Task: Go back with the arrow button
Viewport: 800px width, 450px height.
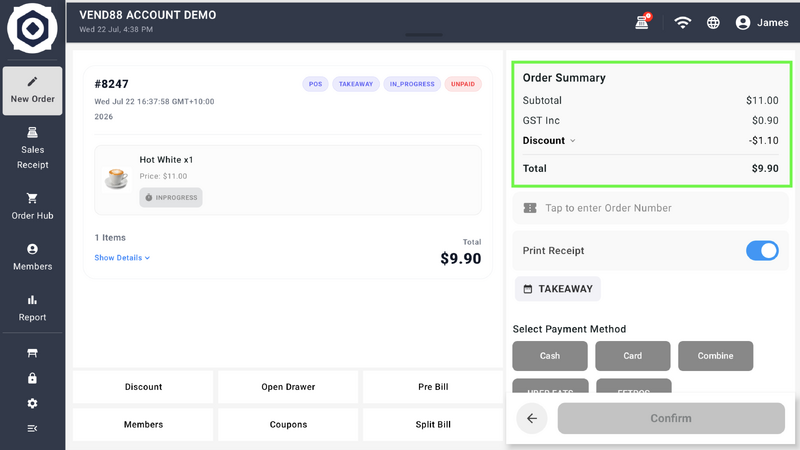Action: pos(532,418)
